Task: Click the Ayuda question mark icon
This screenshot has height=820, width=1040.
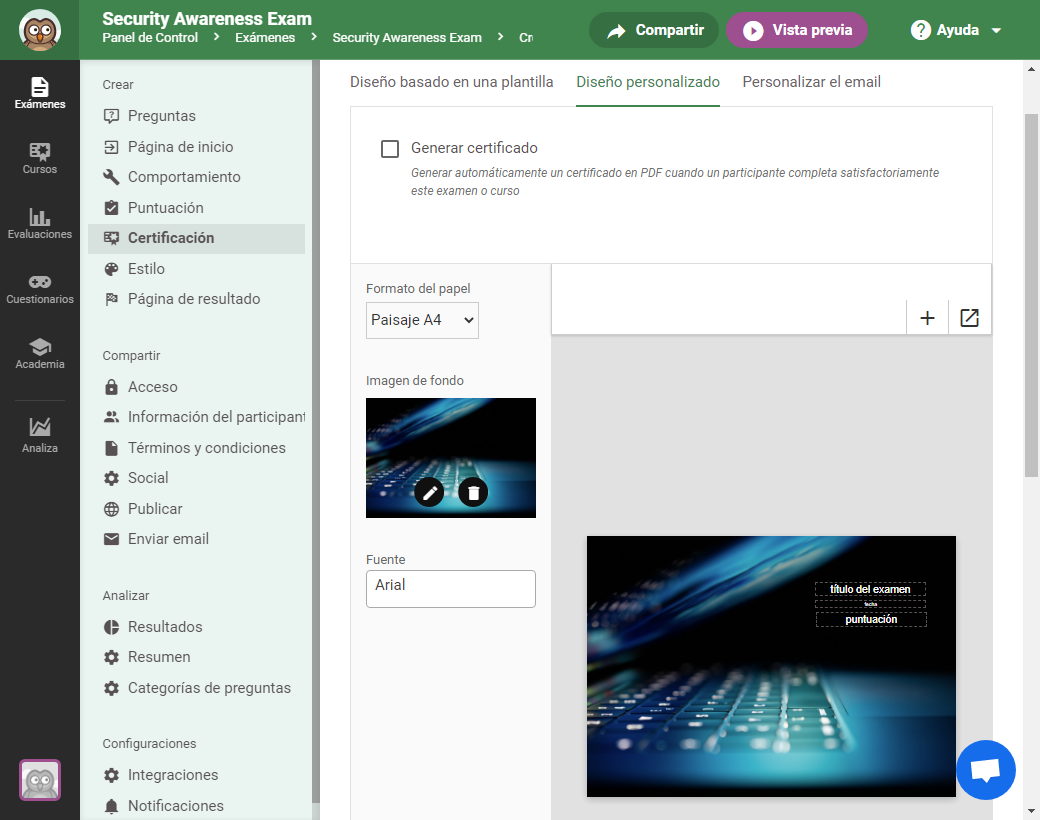Action: coord(921,30)
